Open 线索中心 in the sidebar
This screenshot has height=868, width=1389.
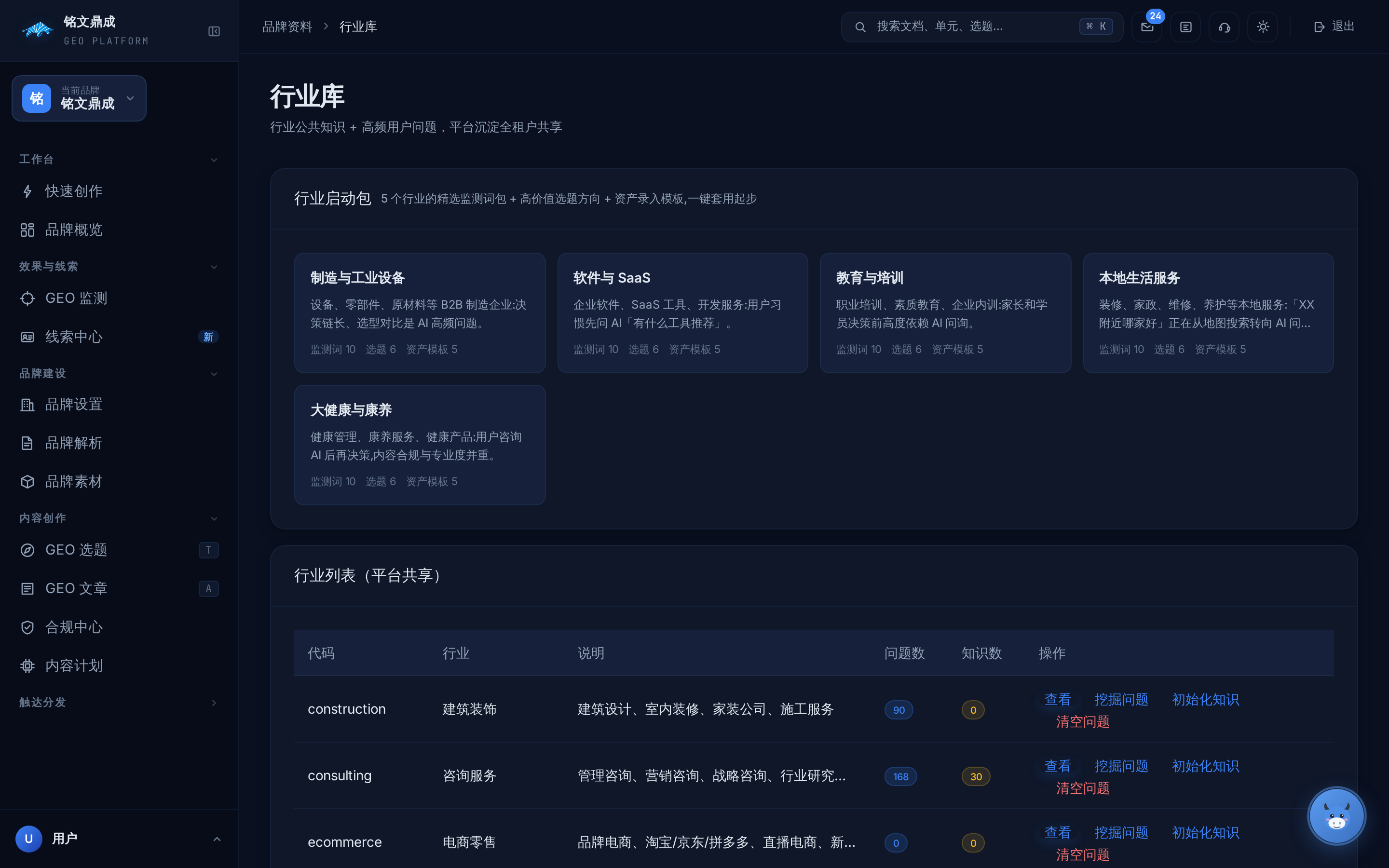119,337
